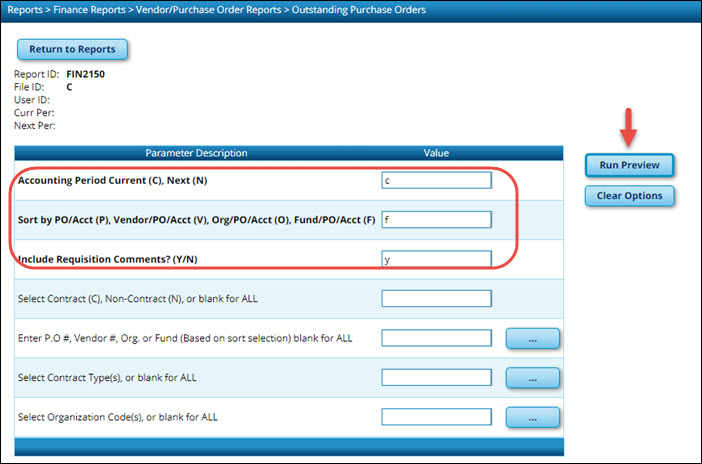
Task: Click the Parameter Description column header
Action: 196,153
